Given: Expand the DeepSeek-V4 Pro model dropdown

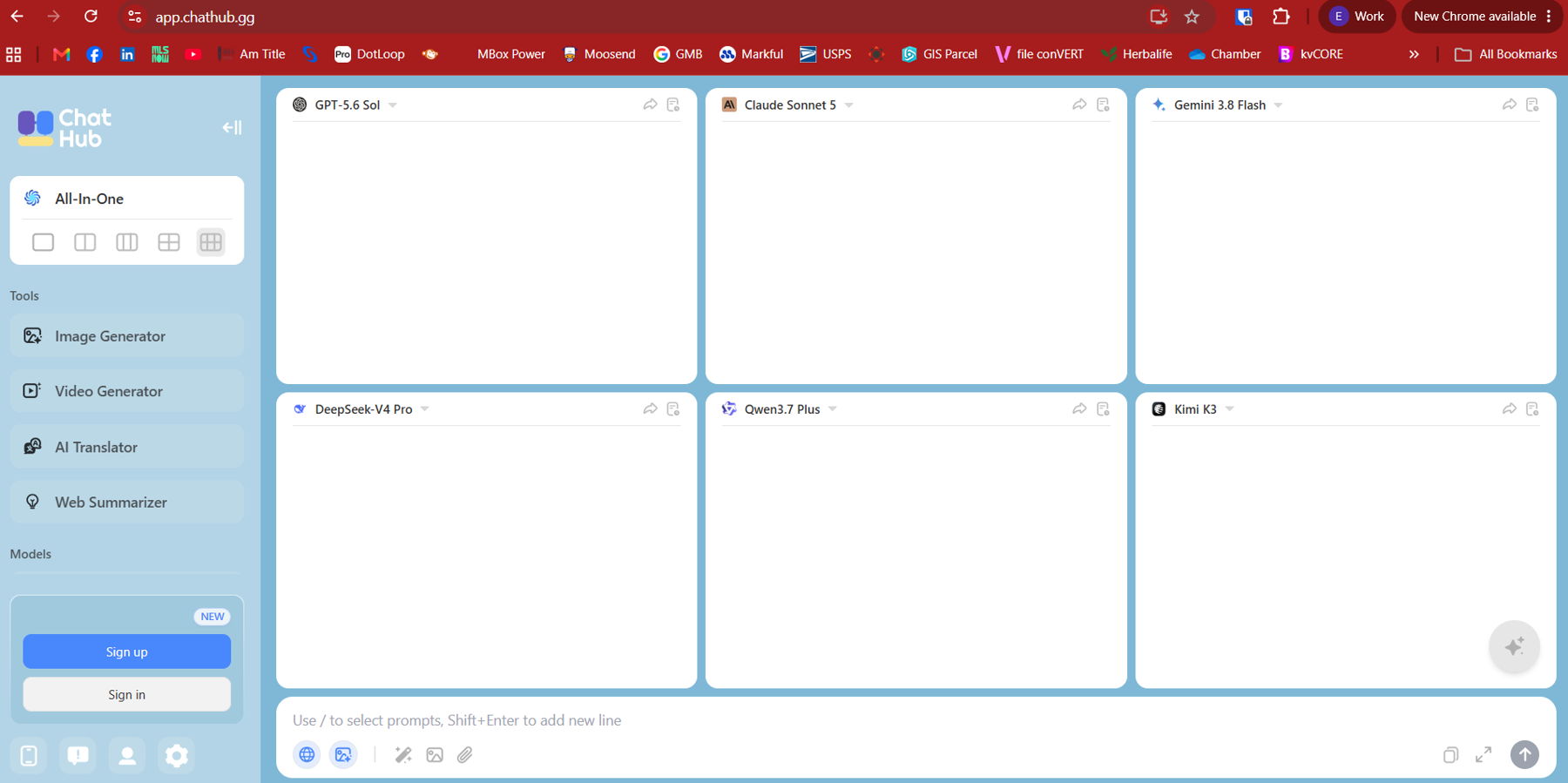Looking at the screenshot, I should [x=425, y=409].
